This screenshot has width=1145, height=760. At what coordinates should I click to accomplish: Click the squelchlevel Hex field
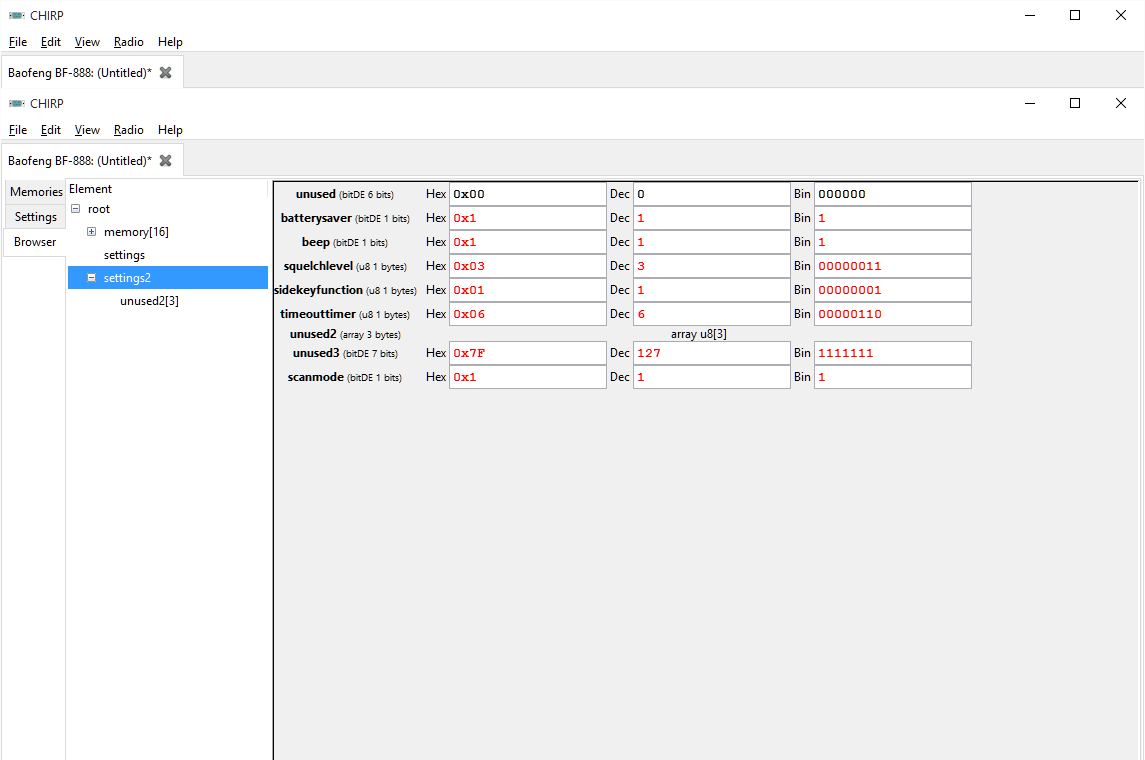(527, 266)
